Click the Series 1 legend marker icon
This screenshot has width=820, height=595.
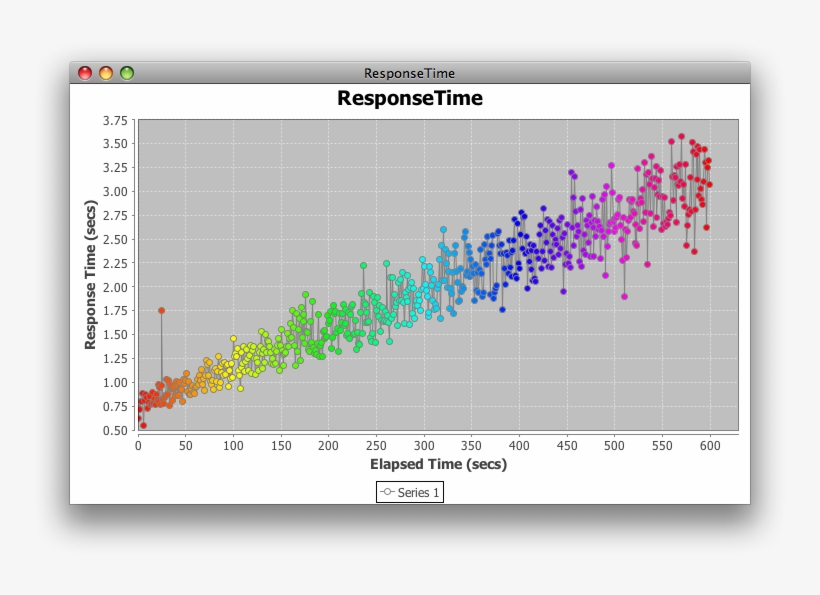coord(389,492)
